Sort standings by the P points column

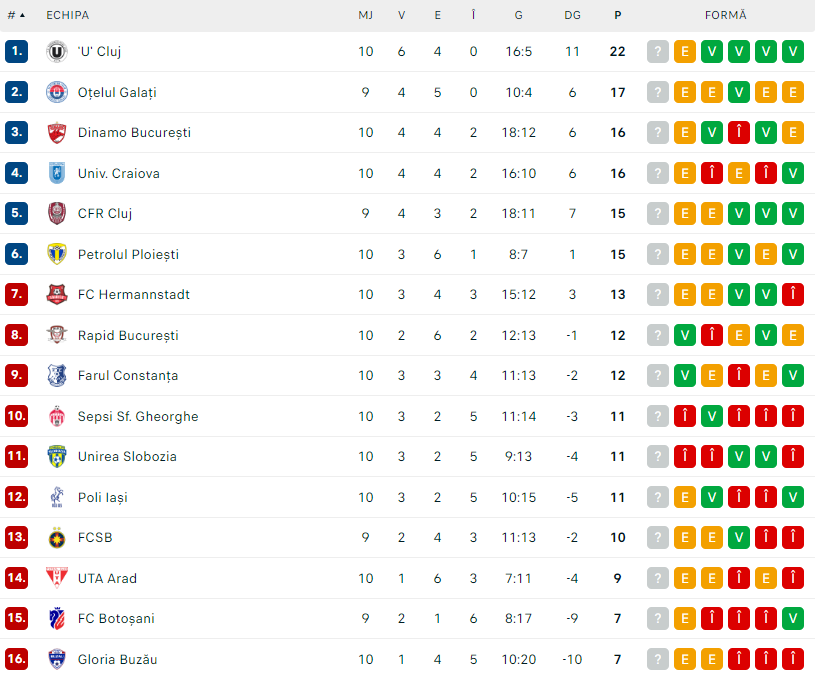tap(617, 16)
